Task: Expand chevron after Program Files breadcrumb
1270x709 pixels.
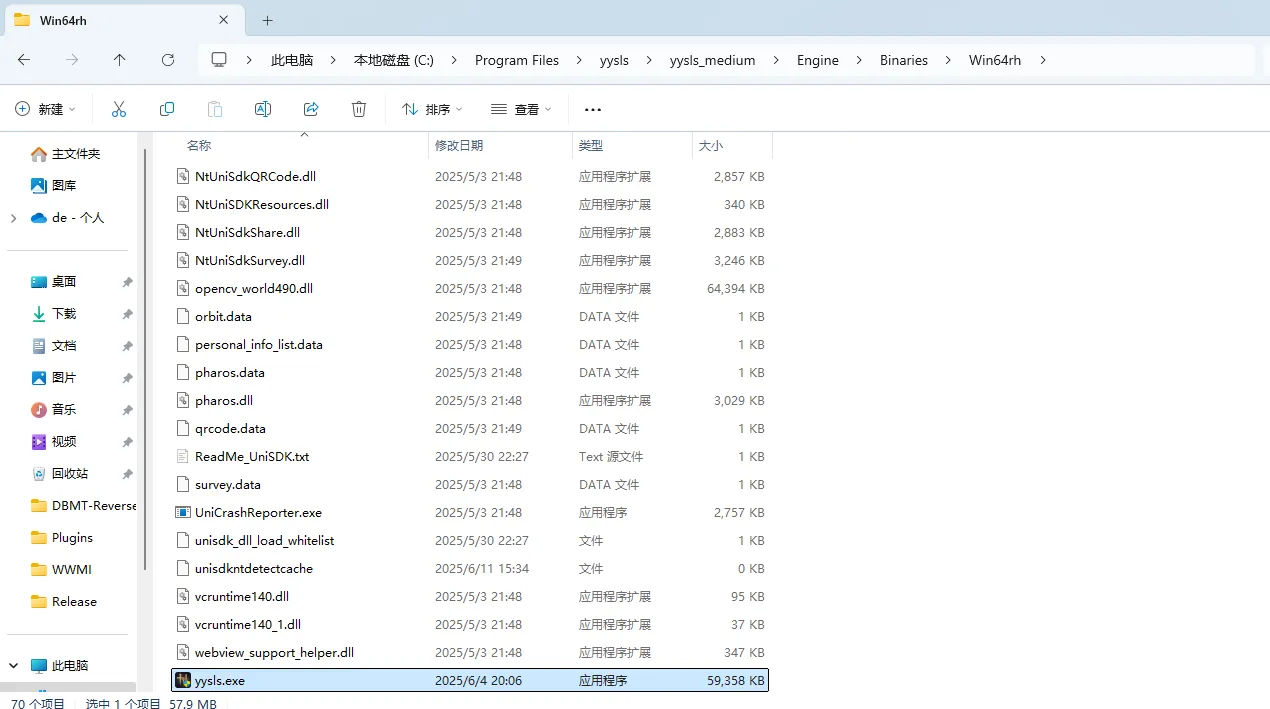Action: click(x=580, y=60)
